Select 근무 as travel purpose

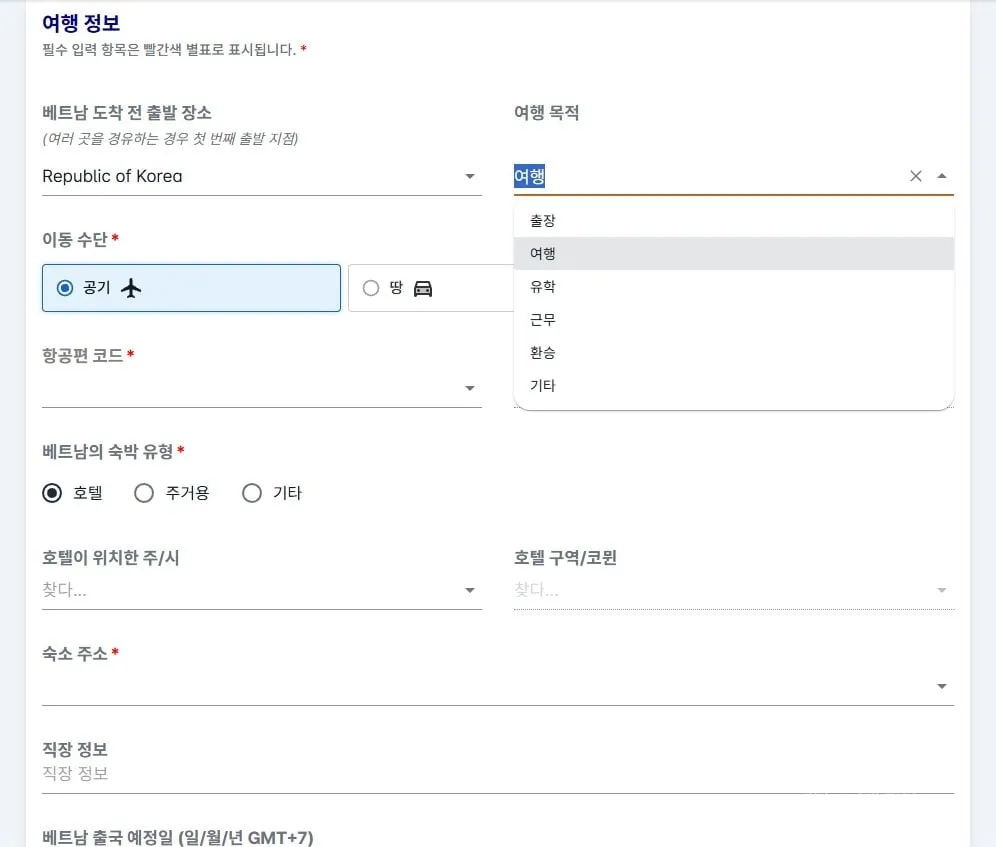(x=734, y=320)
